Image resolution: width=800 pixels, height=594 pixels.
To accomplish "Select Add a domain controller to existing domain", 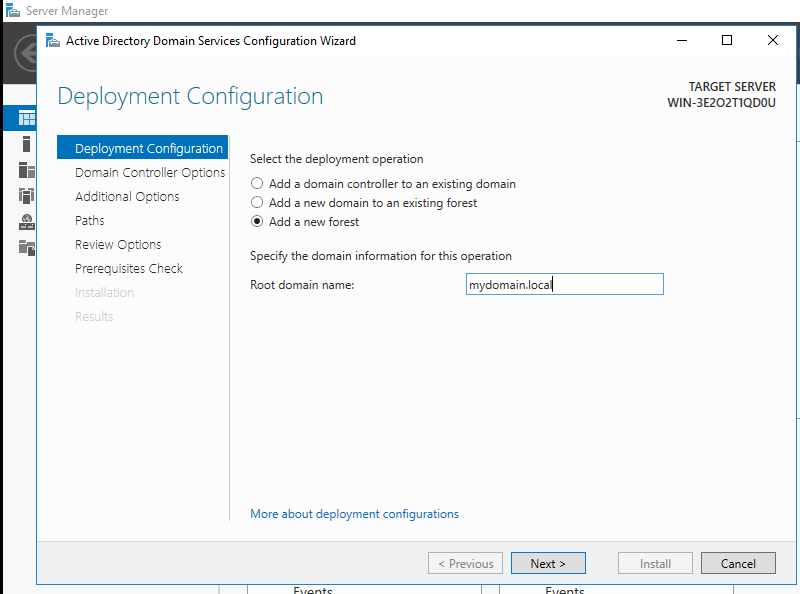I will (x=258, y=184).
